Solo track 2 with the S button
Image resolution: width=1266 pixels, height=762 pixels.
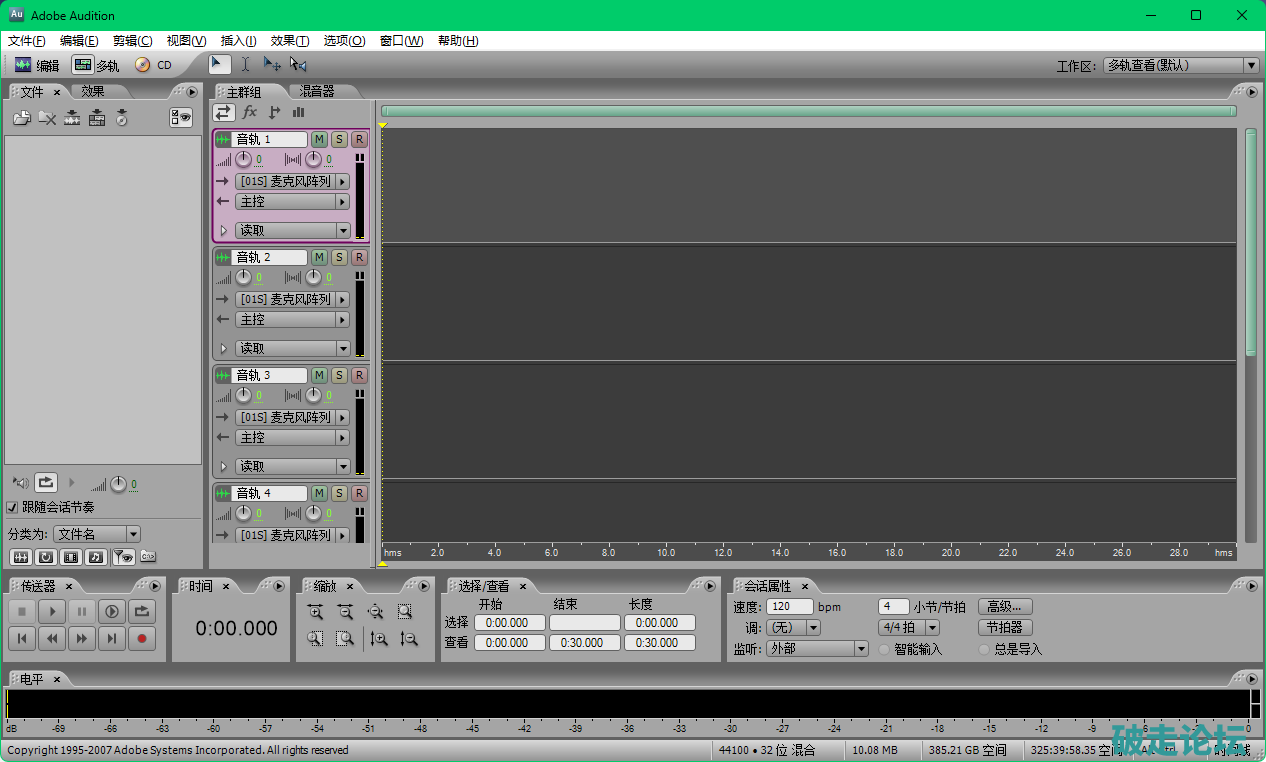click(339, 257)
